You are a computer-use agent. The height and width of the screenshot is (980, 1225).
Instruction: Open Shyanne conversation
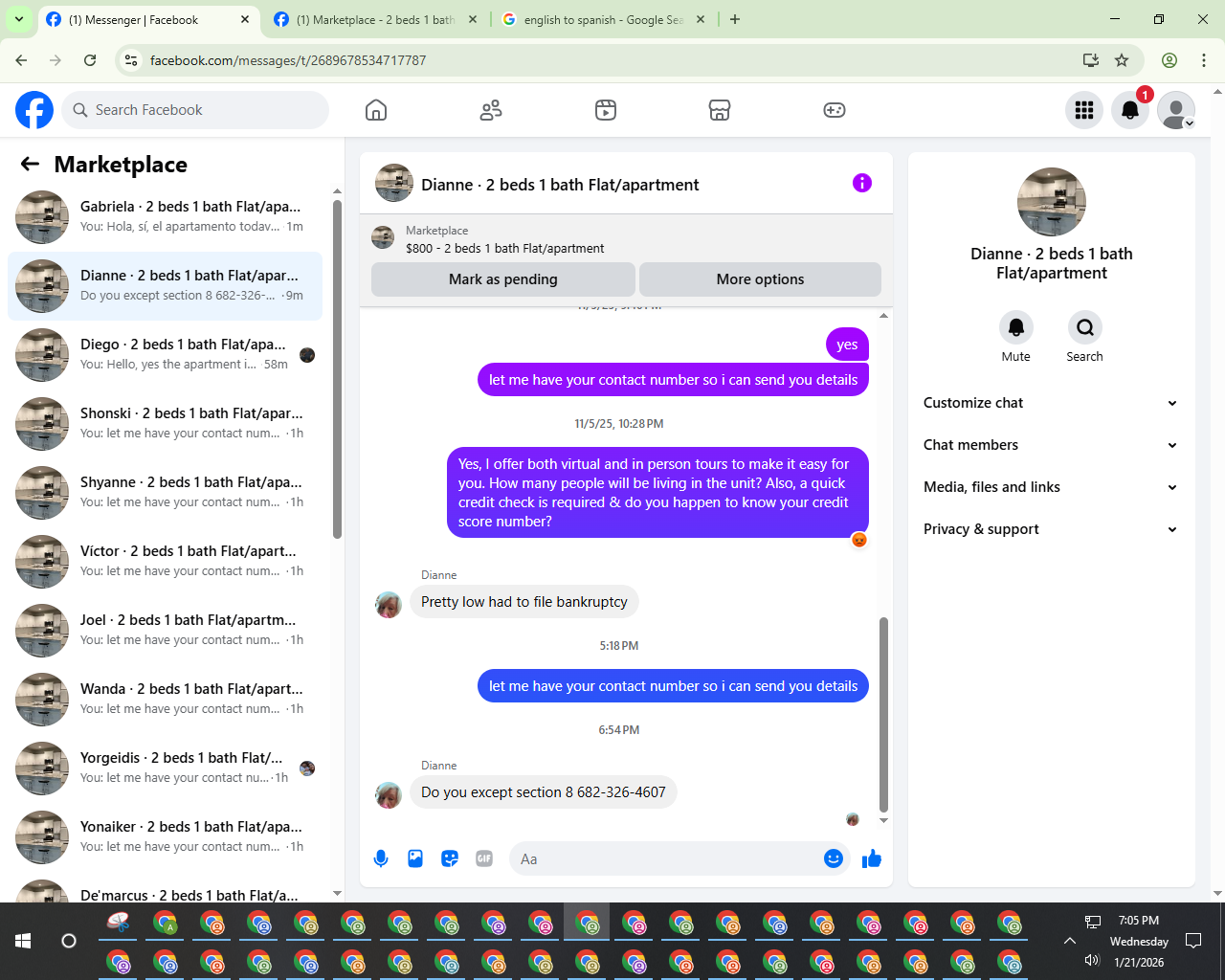pyautogui.click(x=165, y=493)
